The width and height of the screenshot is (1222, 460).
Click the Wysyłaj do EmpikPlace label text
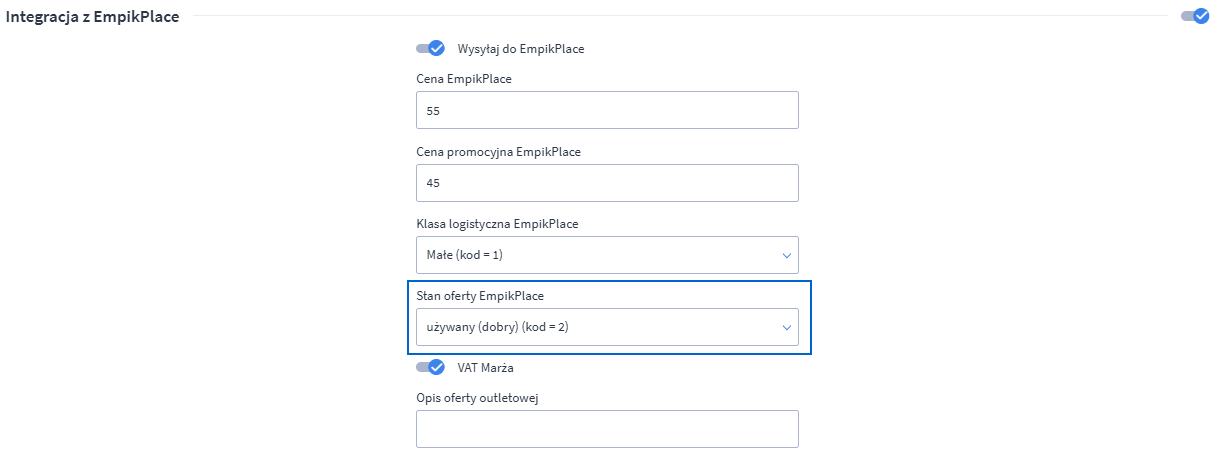520,48
